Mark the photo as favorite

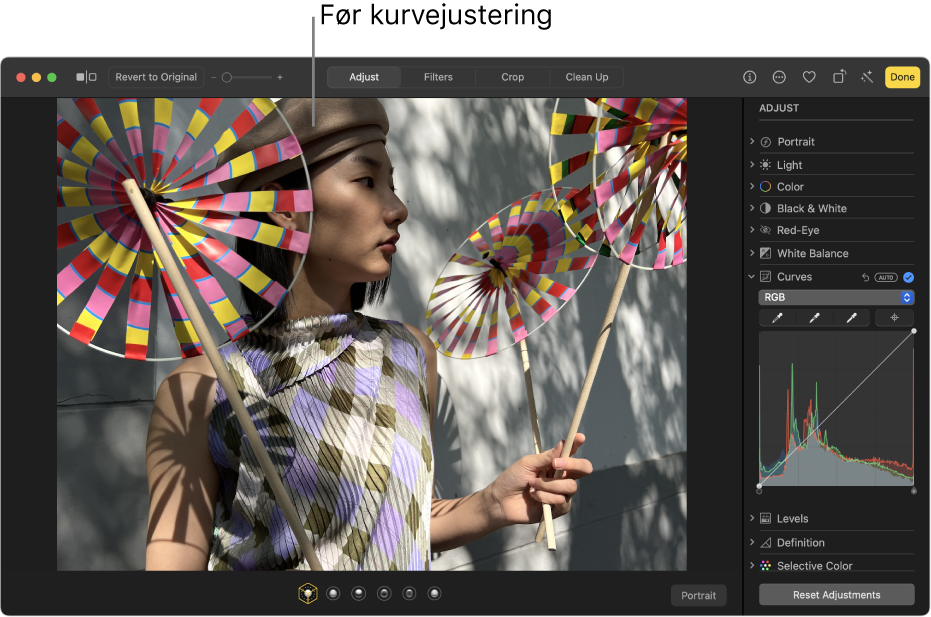[x=809, y=77]
